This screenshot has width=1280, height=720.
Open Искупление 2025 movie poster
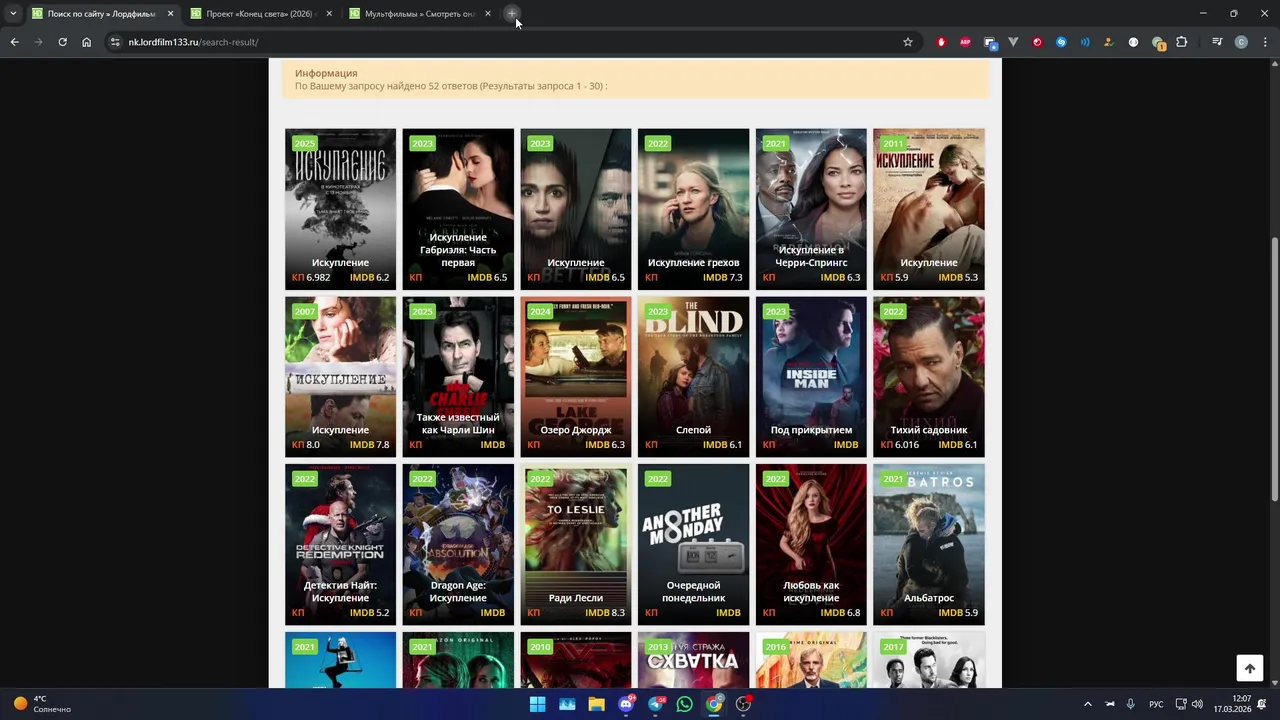coord(340,209)
